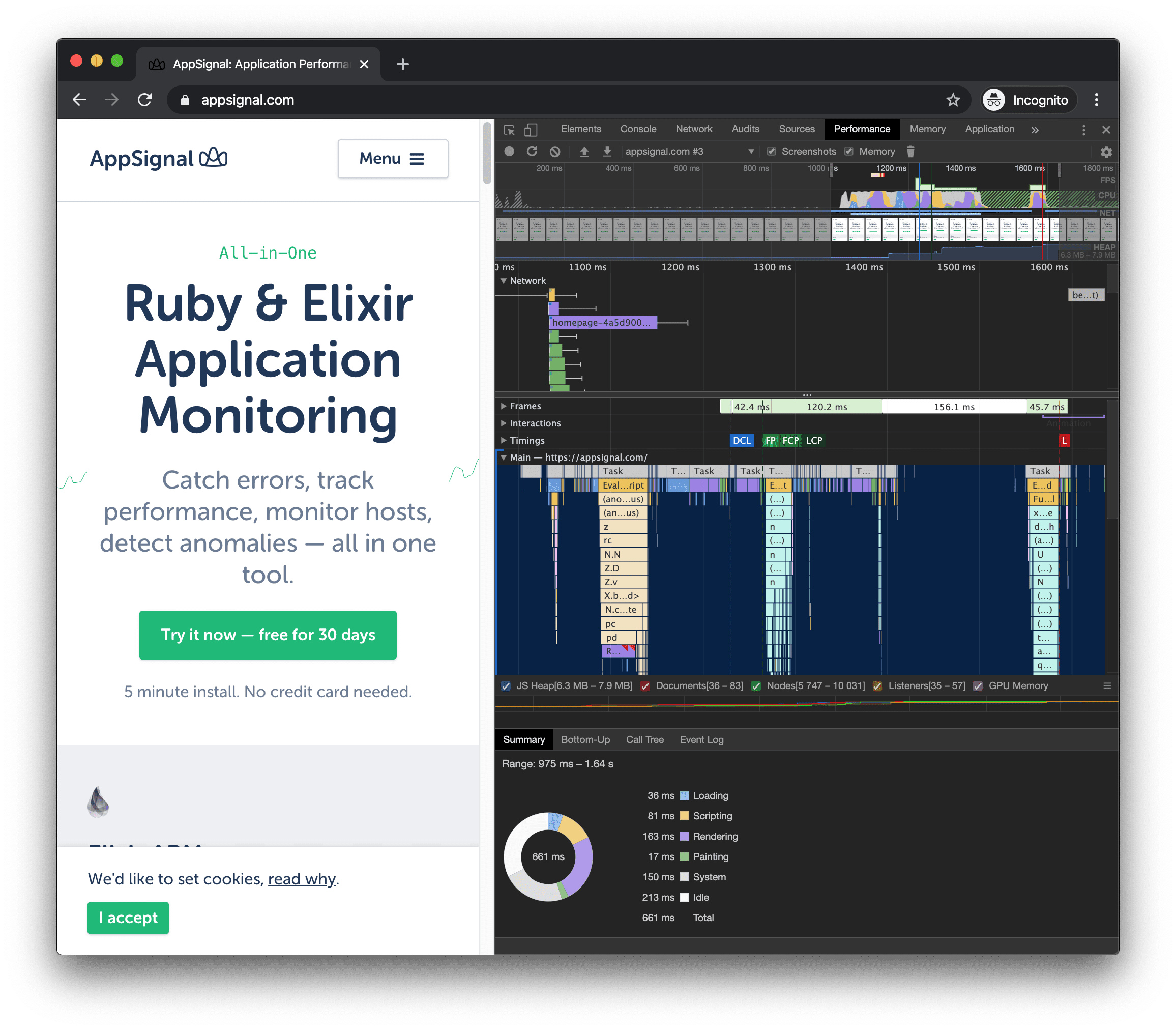Image resolution: width=1176 pixels, height=1030 pixels.
Task: Toggle the Screenshots checkbox
Action: point(772,151)
